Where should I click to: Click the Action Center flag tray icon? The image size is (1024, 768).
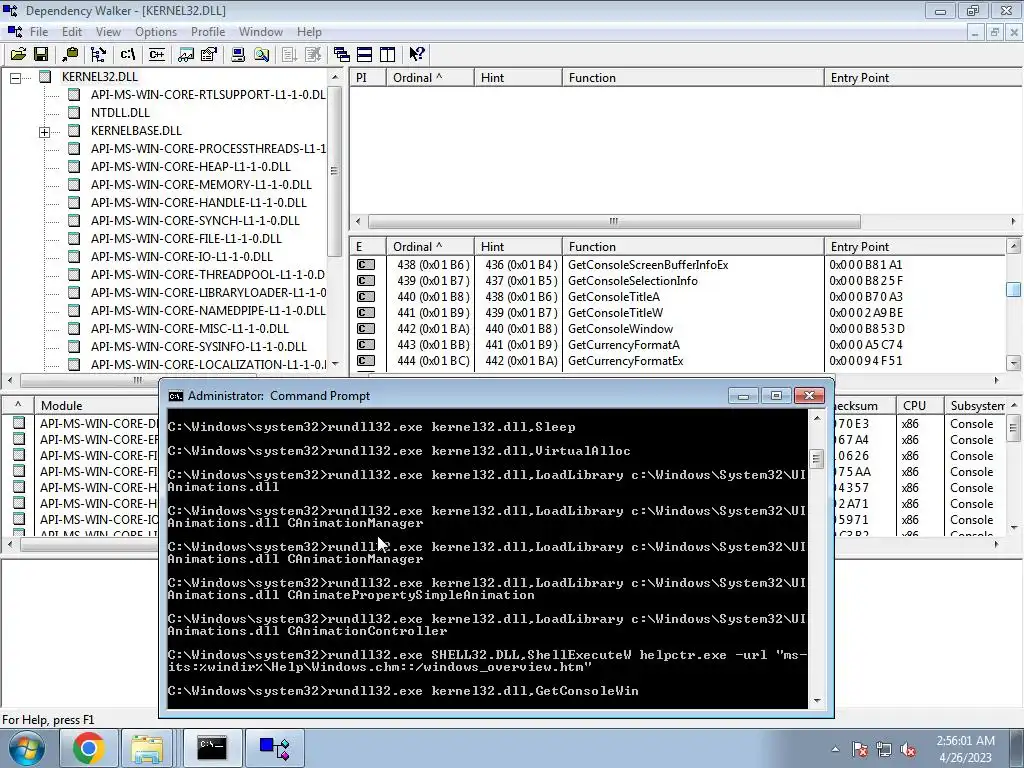[x=860, y=750]
